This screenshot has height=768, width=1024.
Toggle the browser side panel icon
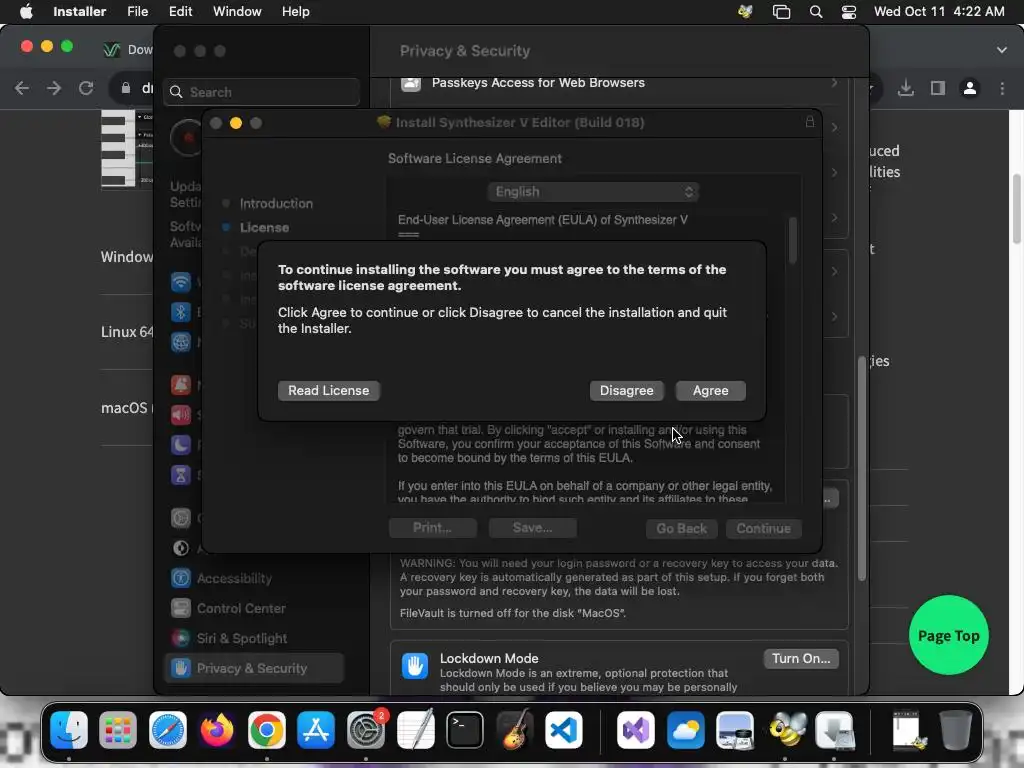coord(938,88)
